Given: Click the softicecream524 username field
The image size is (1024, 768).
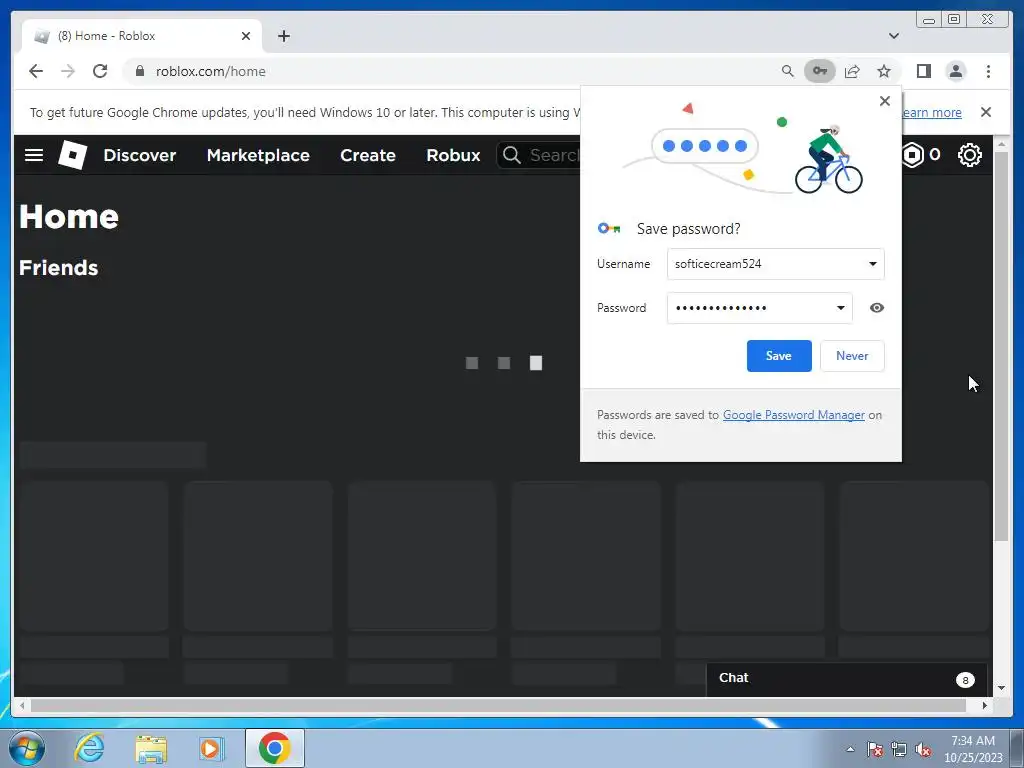Looking at the screenshot, I should [x=775, y=264].
